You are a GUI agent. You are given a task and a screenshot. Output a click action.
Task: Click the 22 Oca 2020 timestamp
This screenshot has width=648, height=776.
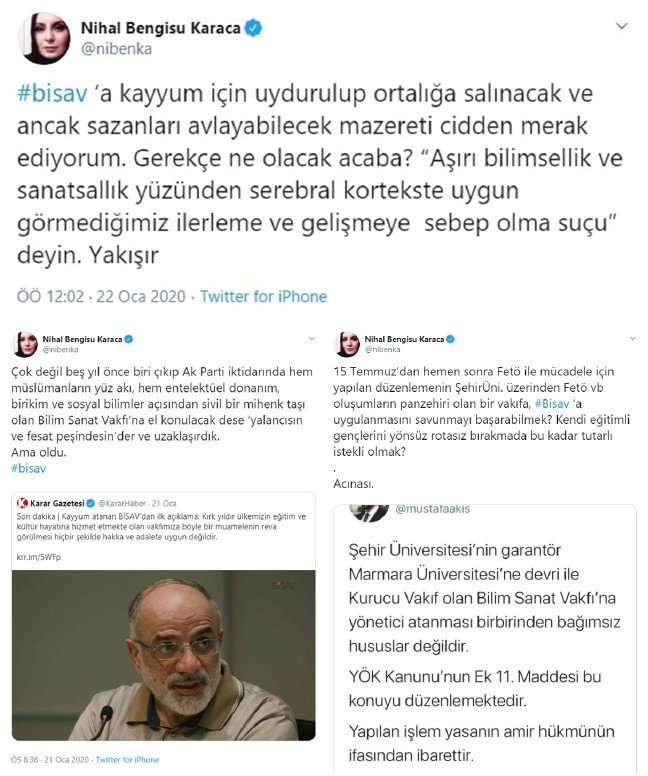141,296
